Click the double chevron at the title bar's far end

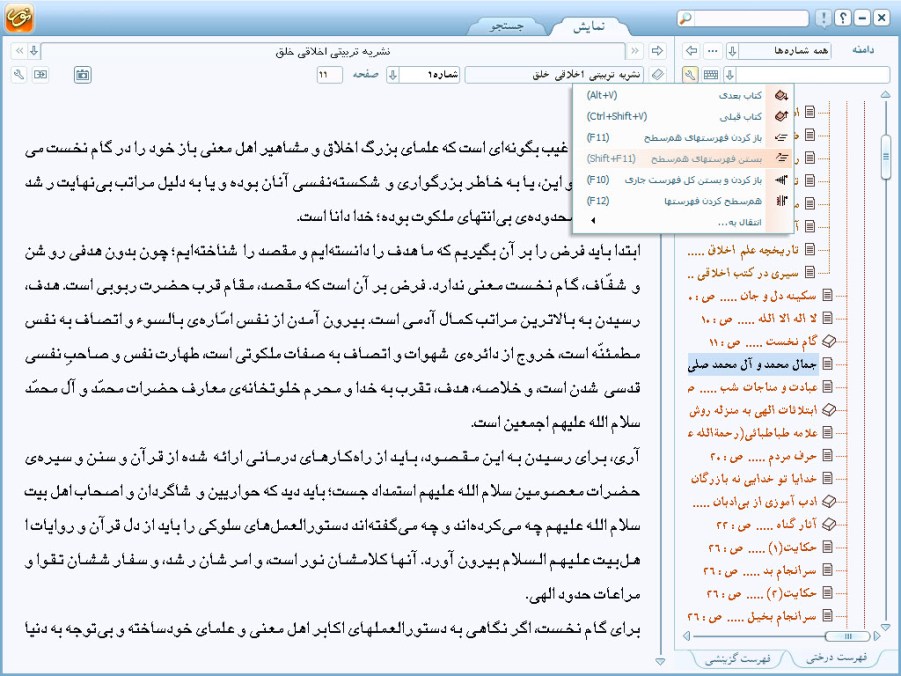(x=19, y=51)
